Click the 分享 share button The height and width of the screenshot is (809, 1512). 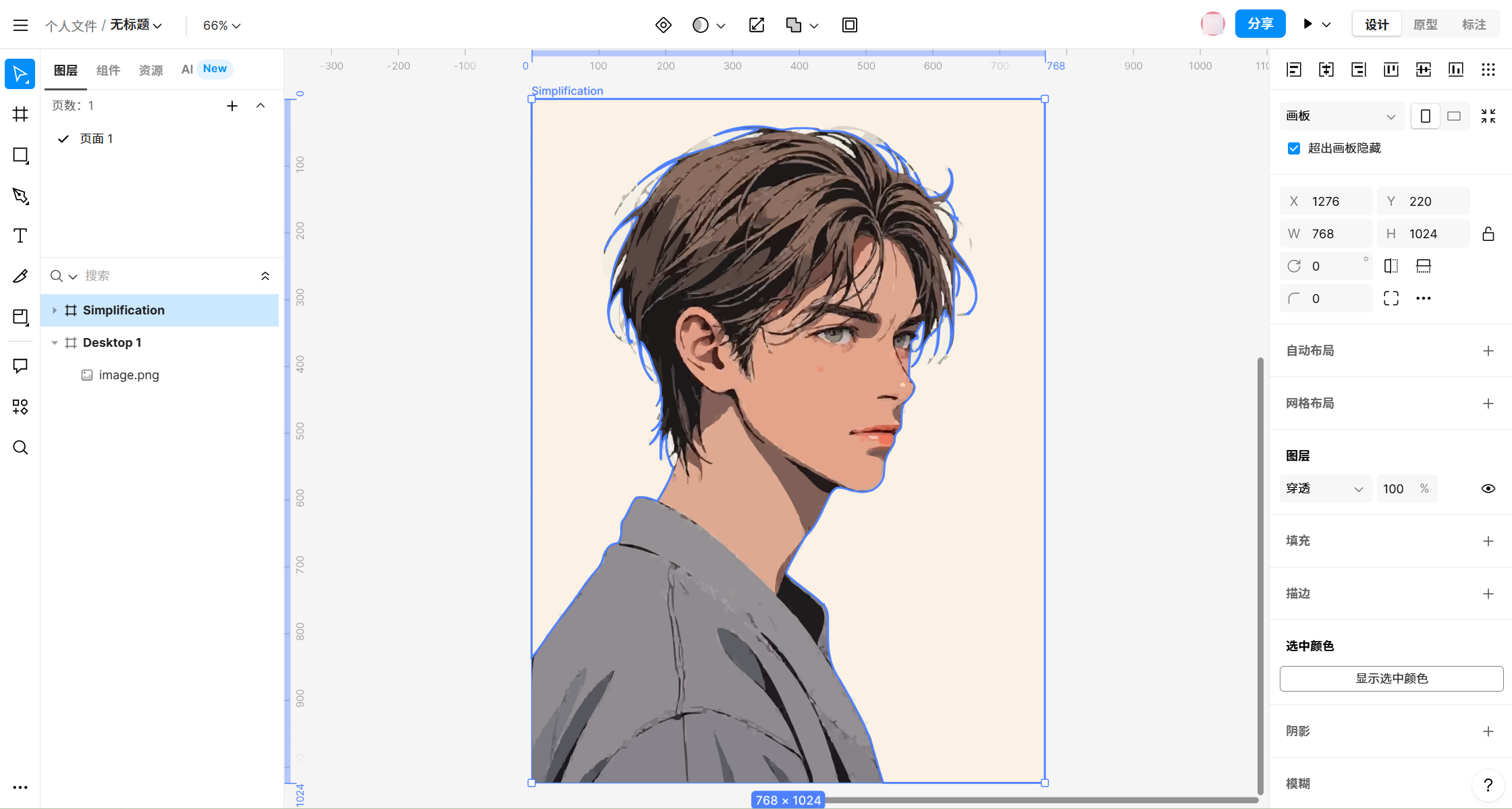pos(1260,24)
